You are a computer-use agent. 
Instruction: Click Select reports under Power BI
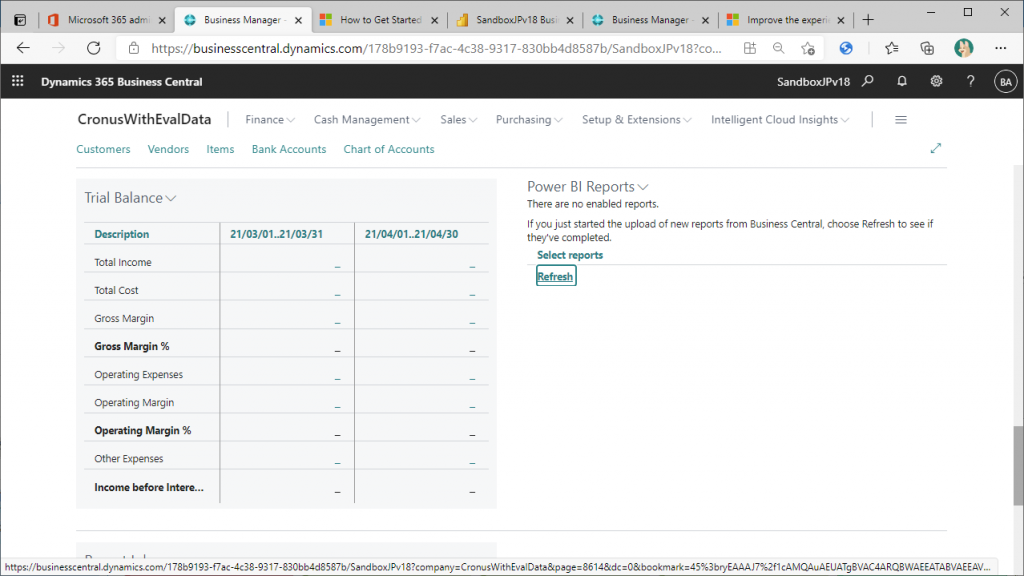coord(569,255)
